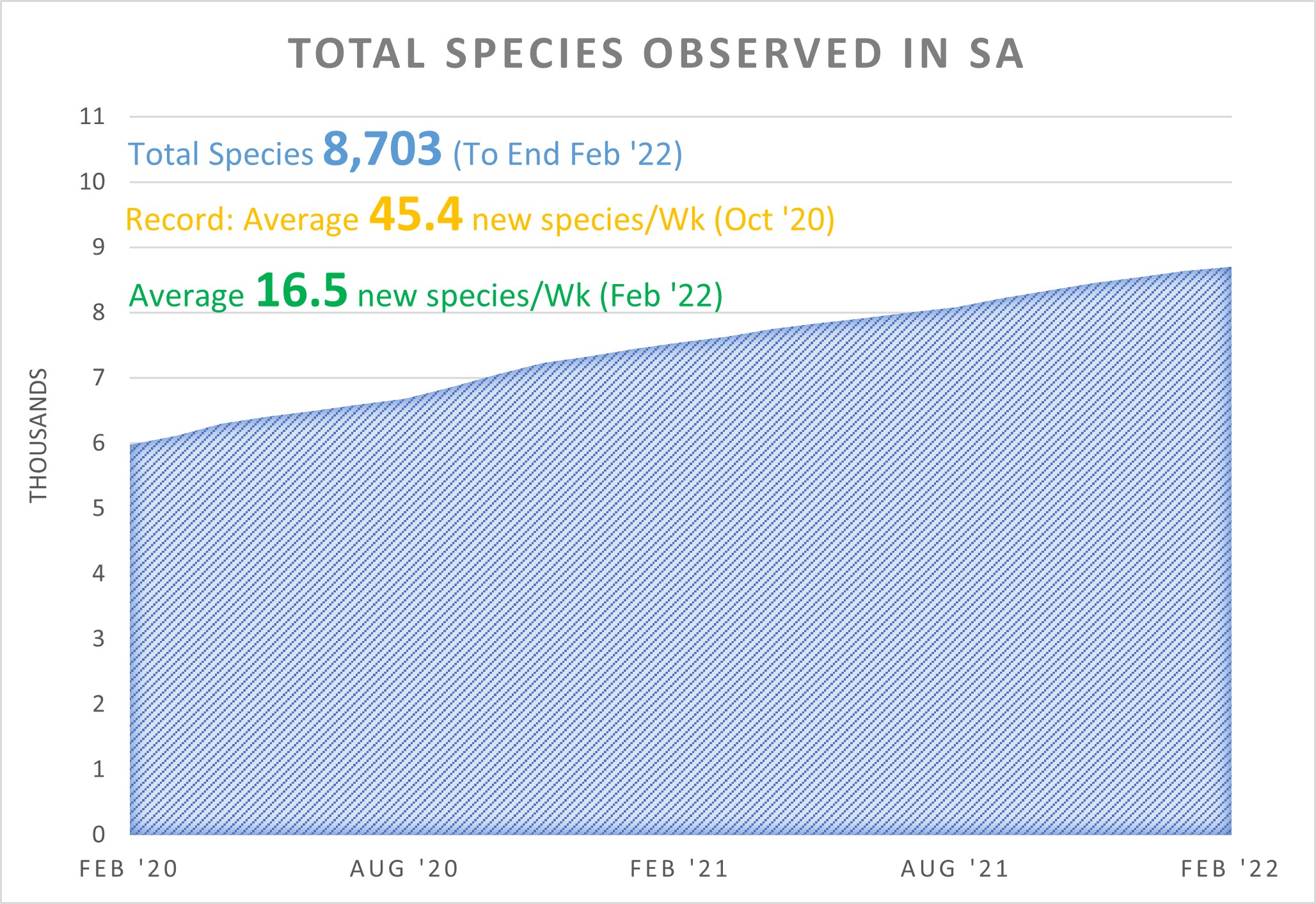This screenshot has height=904, width=1316.
Task: Click the y-axis value 11
Action: 92,116
